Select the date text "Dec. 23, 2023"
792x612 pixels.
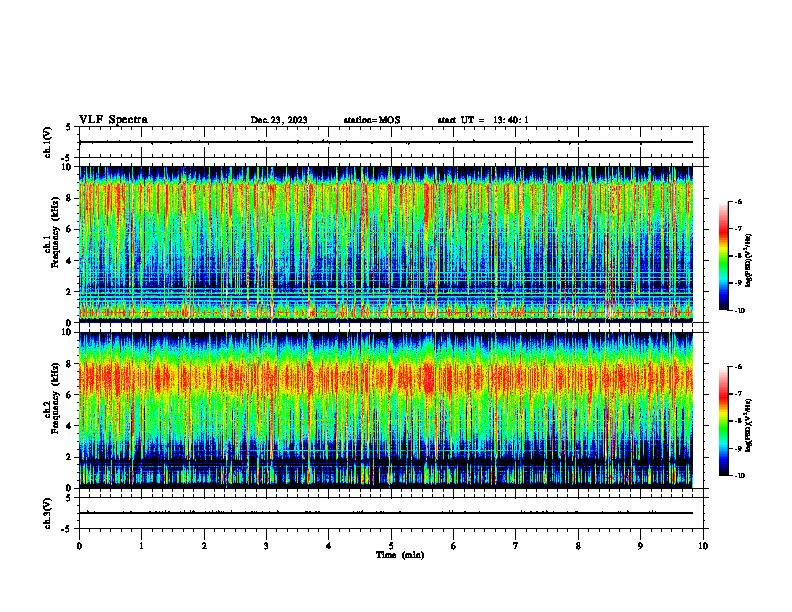tap(279, 120)
